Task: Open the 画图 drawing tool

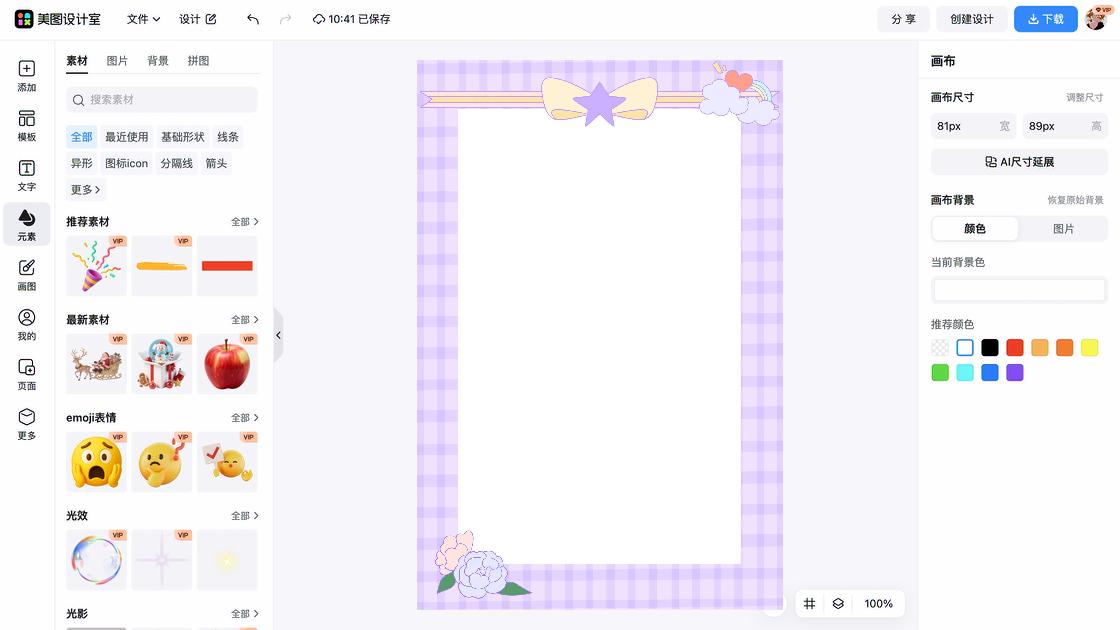Action: 26,275
